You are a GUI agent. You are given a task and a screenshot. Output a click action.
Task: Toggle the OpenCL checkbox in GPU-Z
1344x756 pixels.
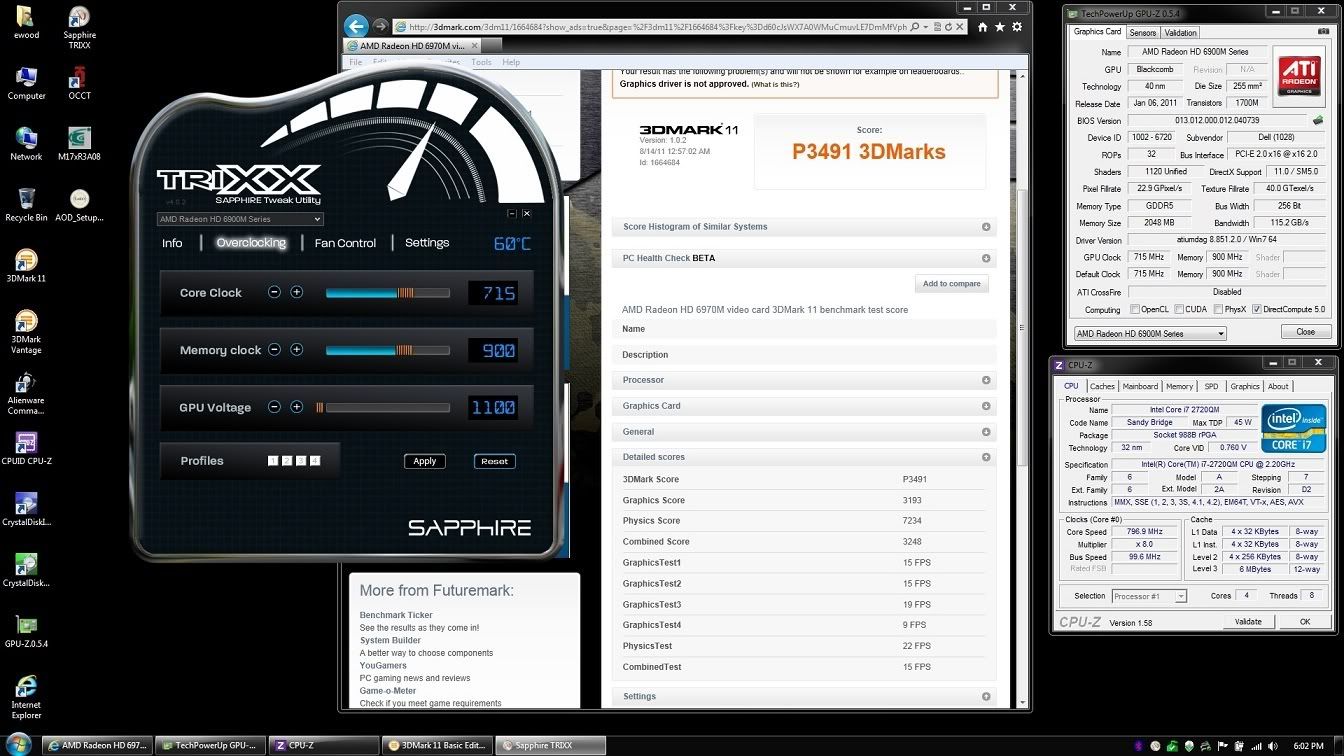click(x=1135, y=309)
